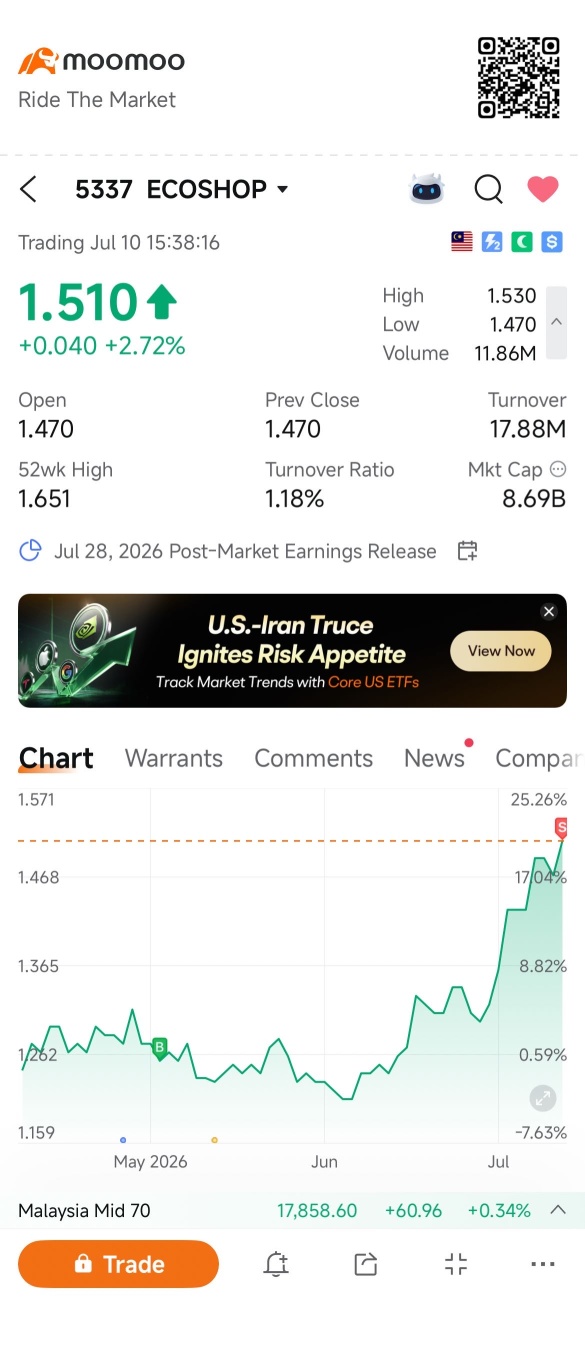Collapse the quote details chevron
Image resolution: width=585 pixels, height=1351 pixels.
[x=557, y=323]
